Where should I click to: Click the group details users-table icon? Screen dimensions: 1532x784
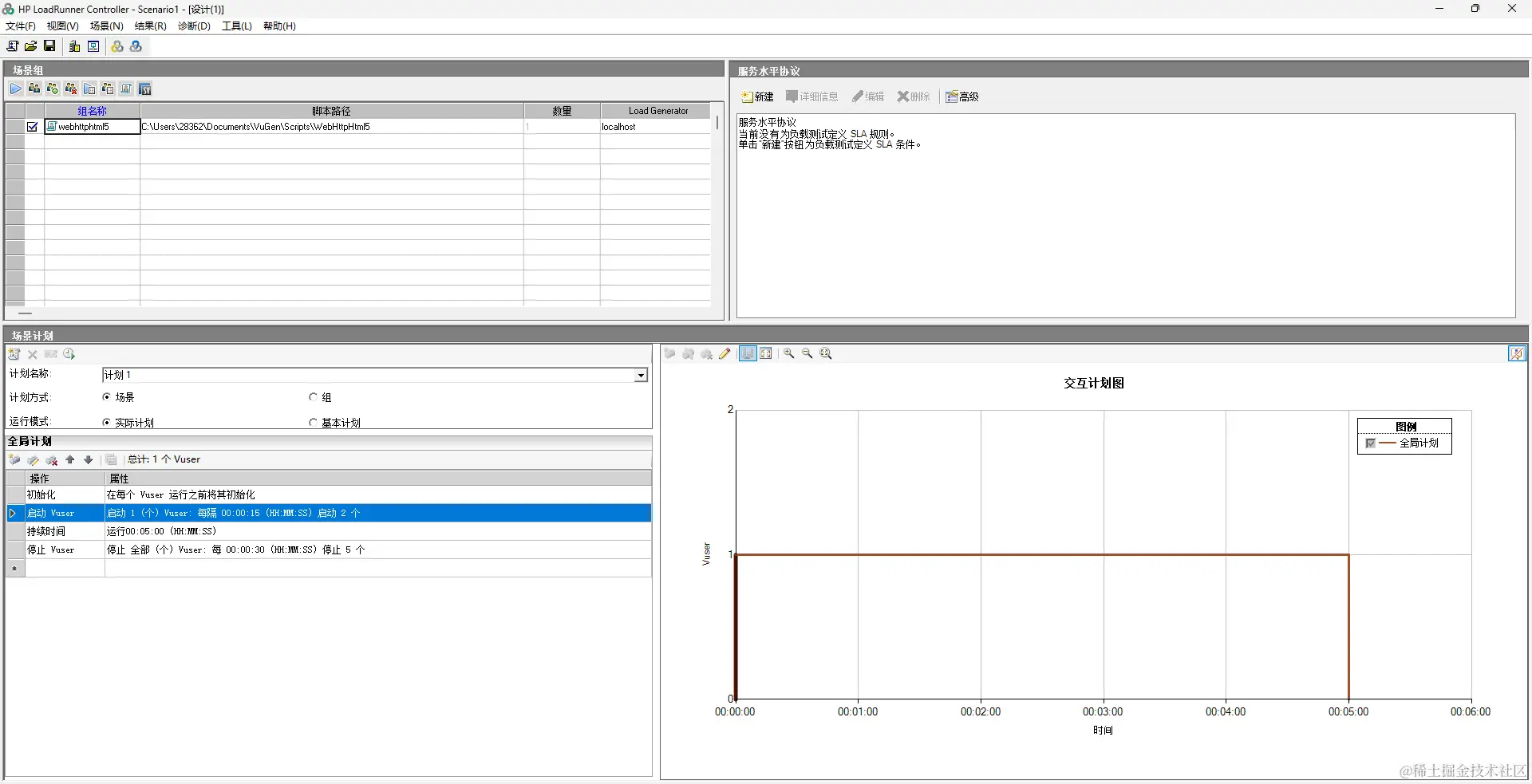pyautogui.click(x=108, y=89)
